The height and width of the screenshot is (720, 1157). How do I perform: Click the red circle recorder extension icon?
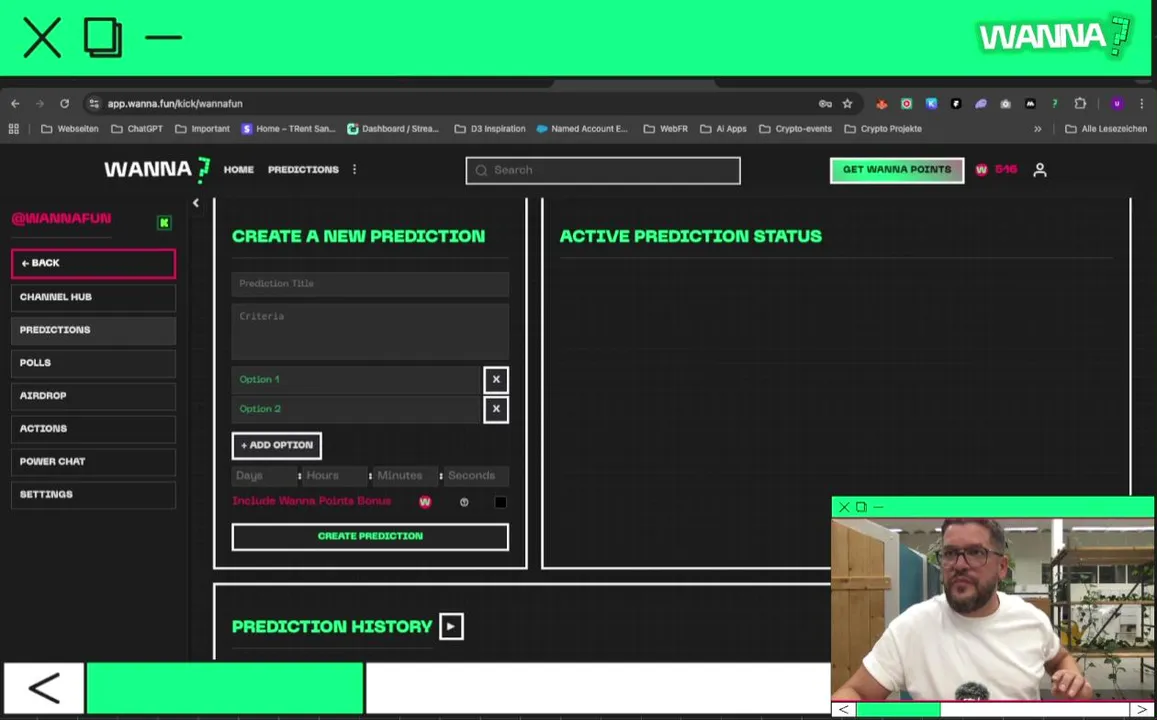907,104
